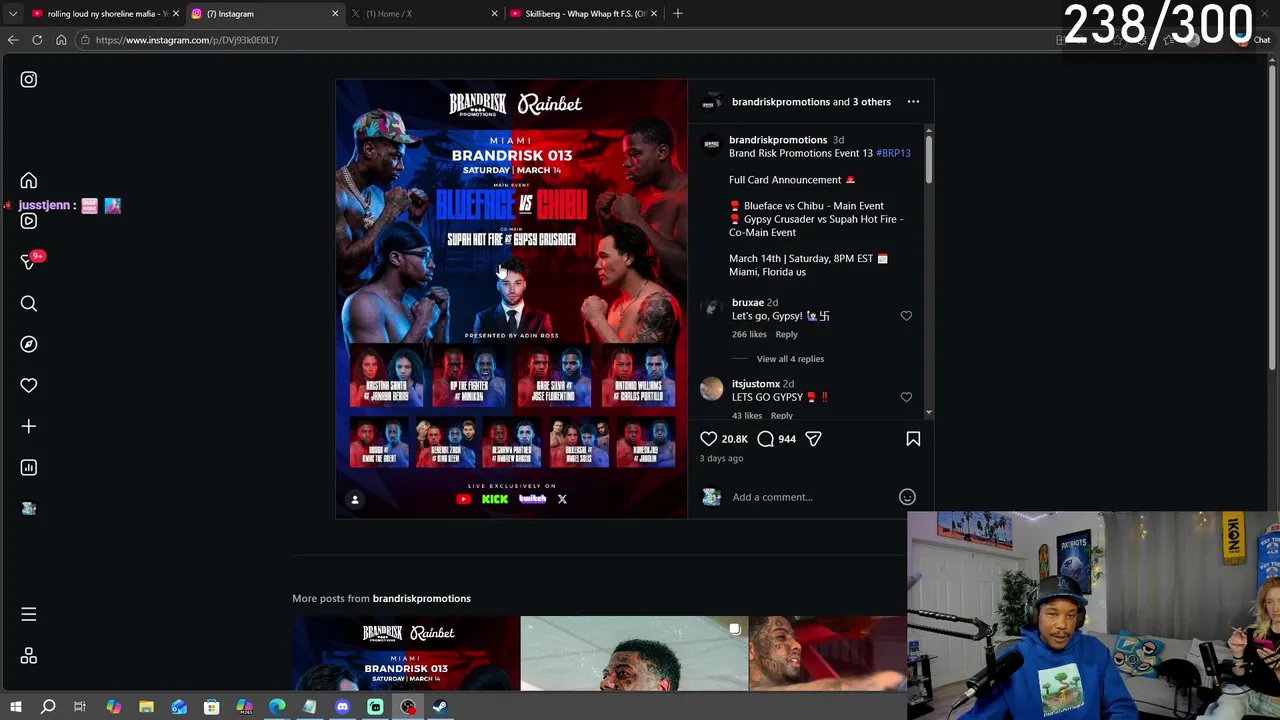Viewport: 1280px width, 720px height.
Task: Open bruxae username link
Action: click(x=747, y=302)
